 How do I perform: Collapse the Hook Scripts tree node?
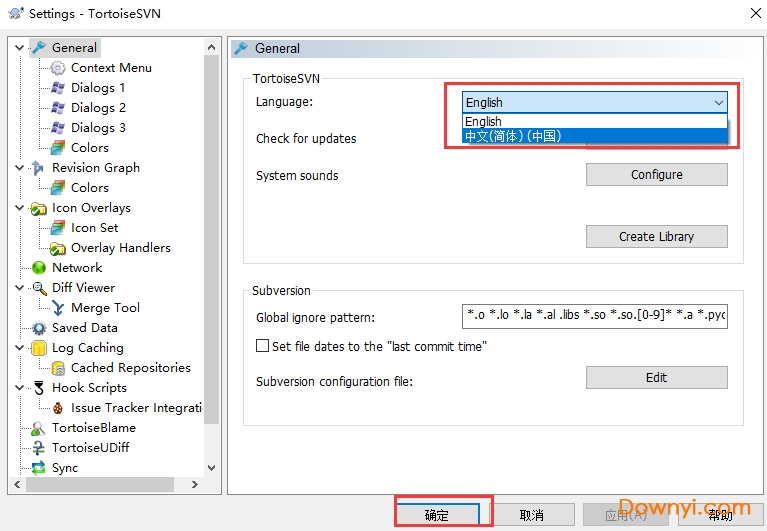pyautogui.click(x=20, y=388)
